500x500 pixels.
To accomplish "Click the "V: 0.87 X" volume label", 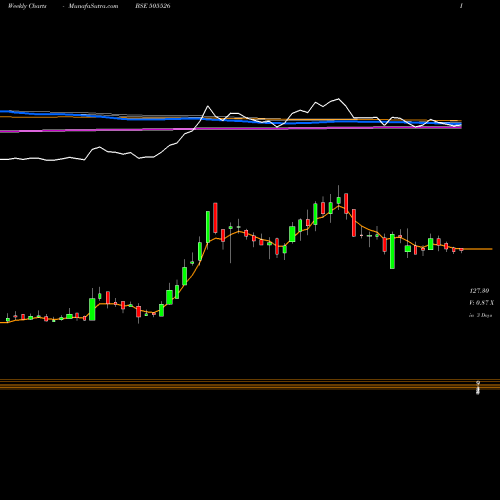I will [x=482, y=303].
